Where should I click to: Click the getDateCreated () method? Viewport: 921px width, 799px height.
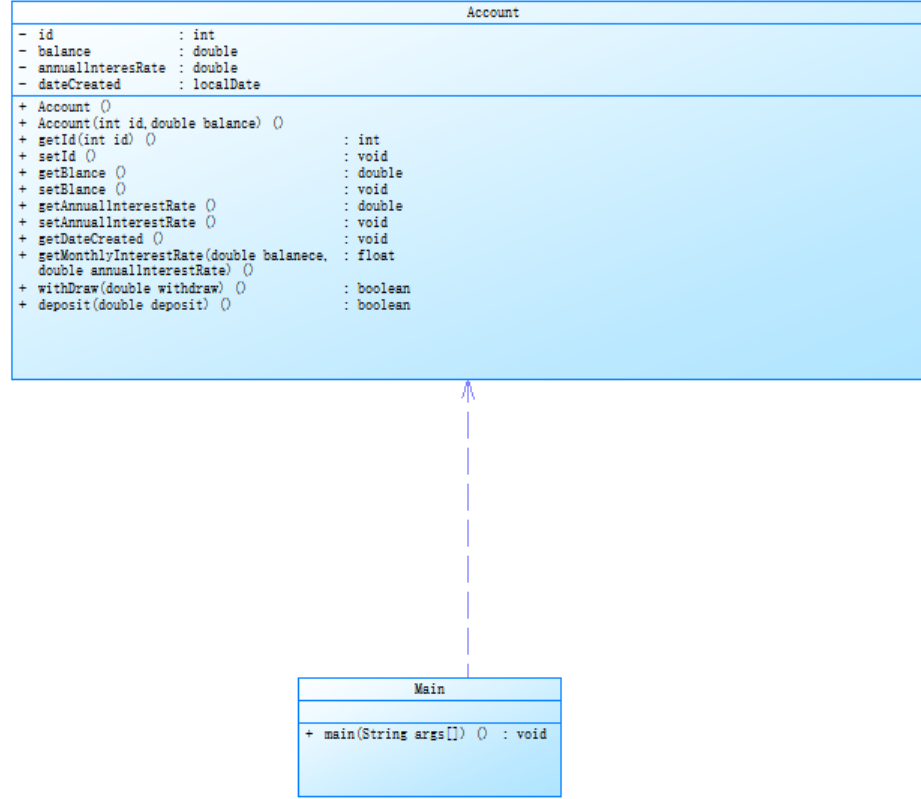[203, 239]
